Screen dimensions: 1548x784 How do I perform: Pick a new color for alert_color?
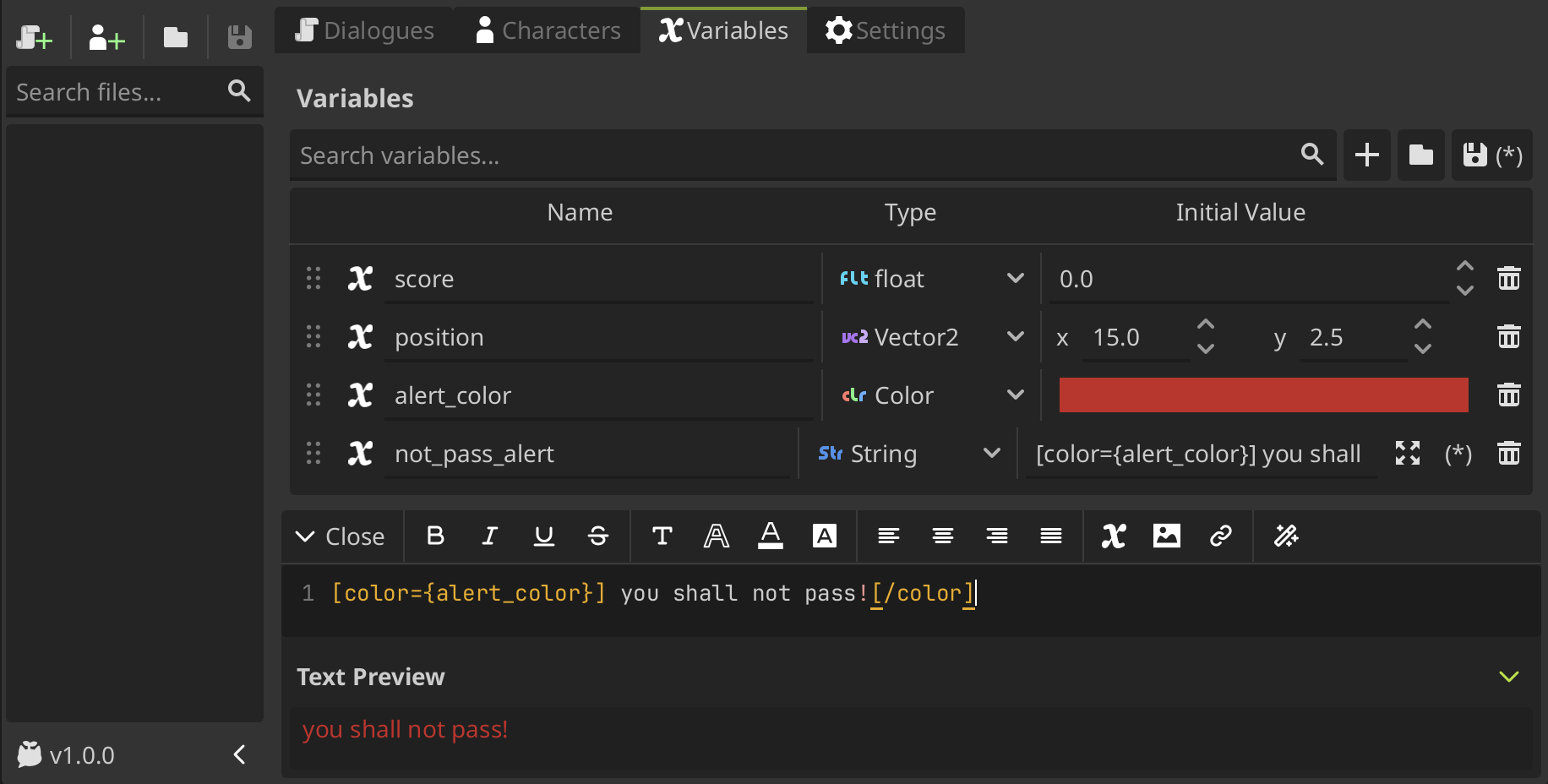(1262, 395)
